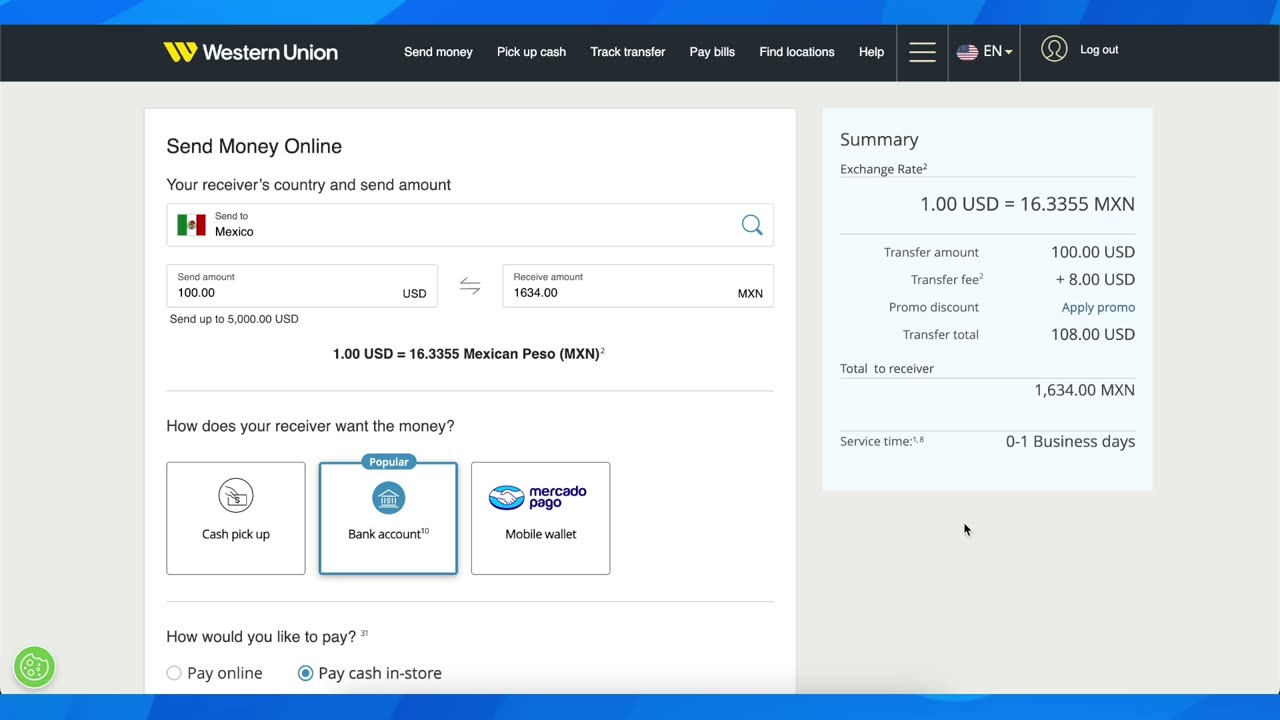Click the MXN currency label in Receive amount
This screenshot has width=1280, height=720.
[x=750, y=294]
